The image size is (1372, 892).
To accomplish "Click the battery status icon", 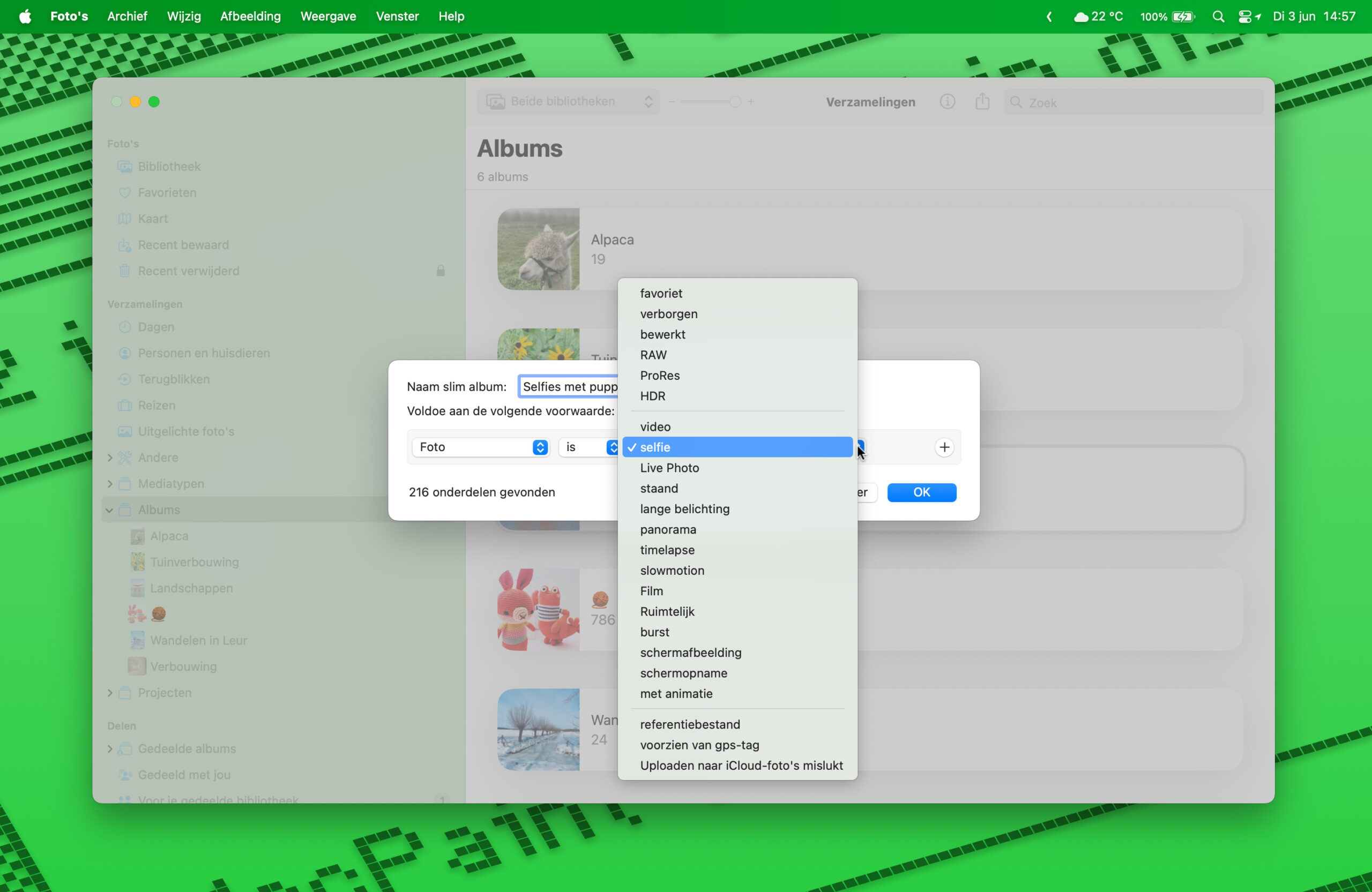I will (1183, 16).
